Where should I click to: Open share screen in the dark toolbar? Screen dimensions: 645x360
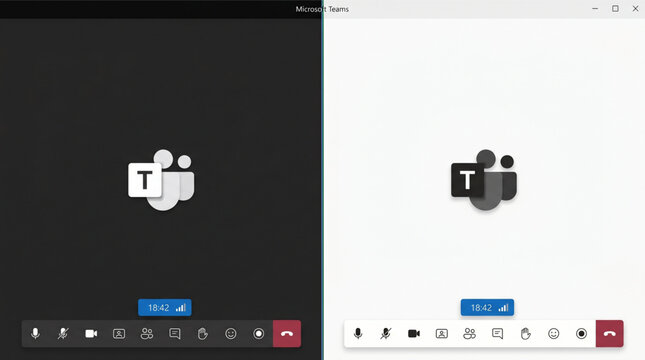[x=119, y=334]
